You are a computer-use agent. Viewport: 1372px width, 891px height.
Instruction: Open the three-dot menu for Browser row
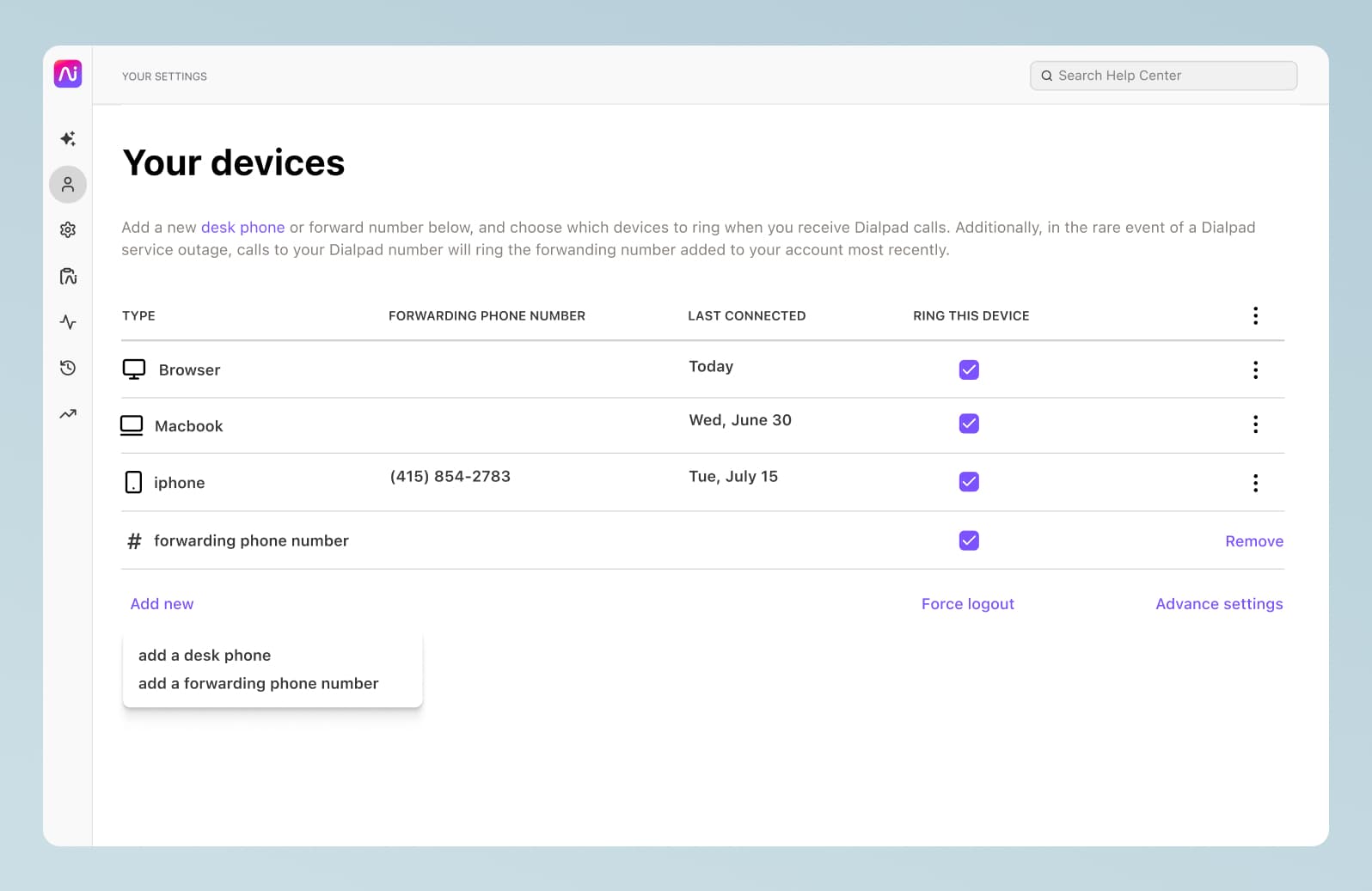[1255, 370]
